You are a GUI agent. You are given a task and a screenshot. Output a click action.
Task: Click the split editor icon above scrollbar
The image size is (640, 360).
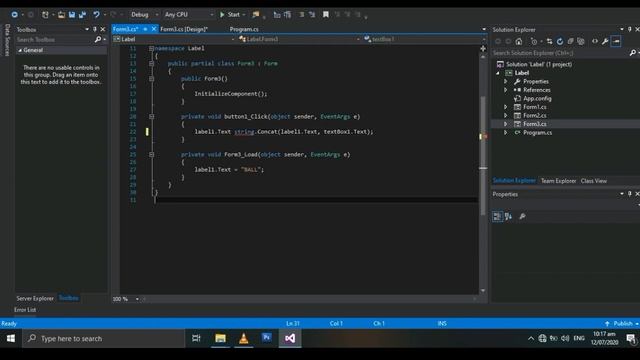pyautogui.click(x=483, y=49)
